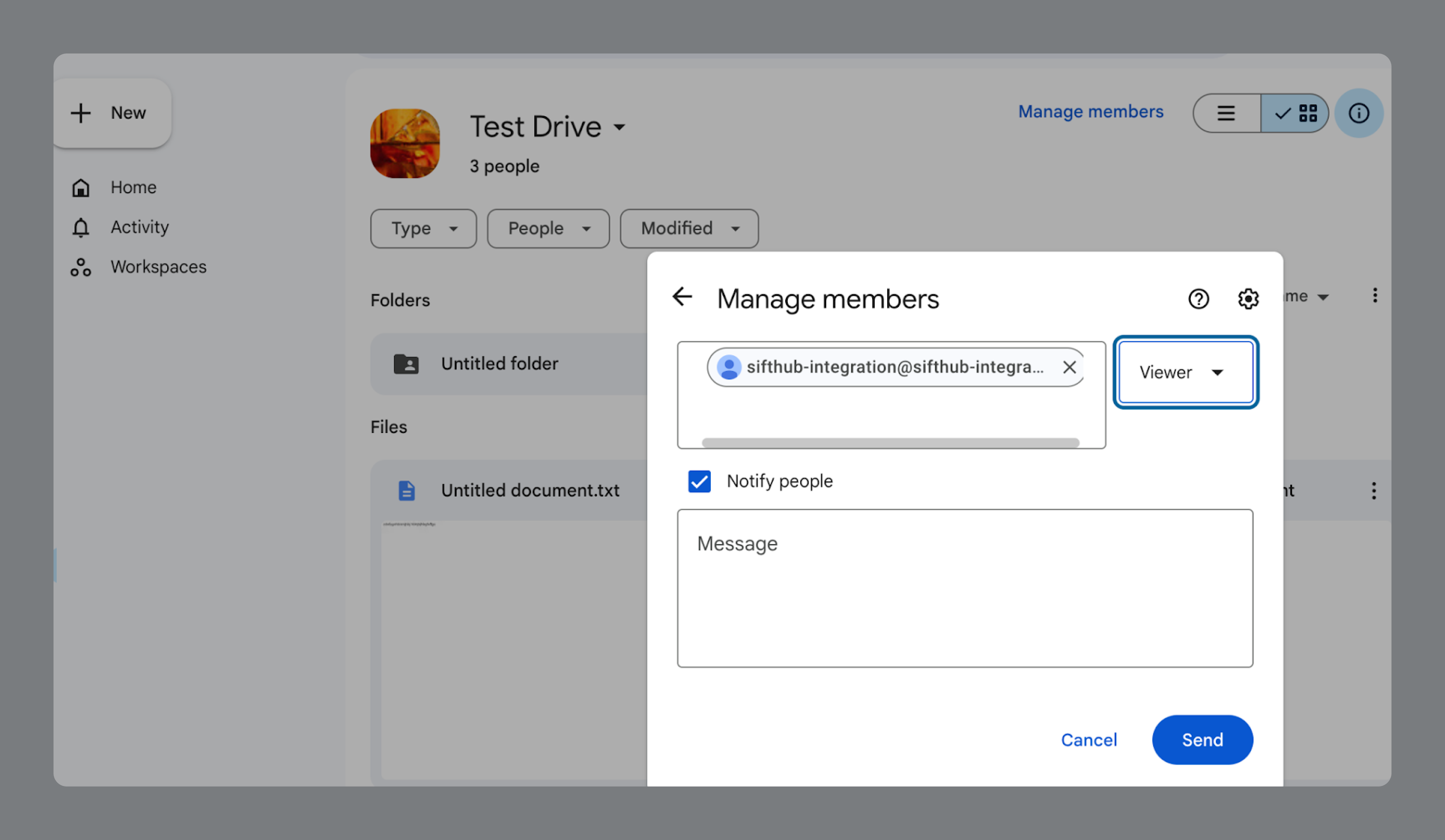Click the Send button
Screen dimensions: 1445x840
[1202, 740]
